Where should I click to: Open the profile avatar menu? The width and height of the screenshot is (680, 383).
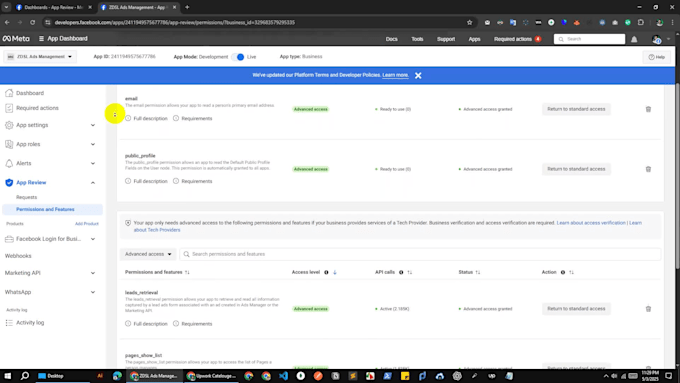657,39
